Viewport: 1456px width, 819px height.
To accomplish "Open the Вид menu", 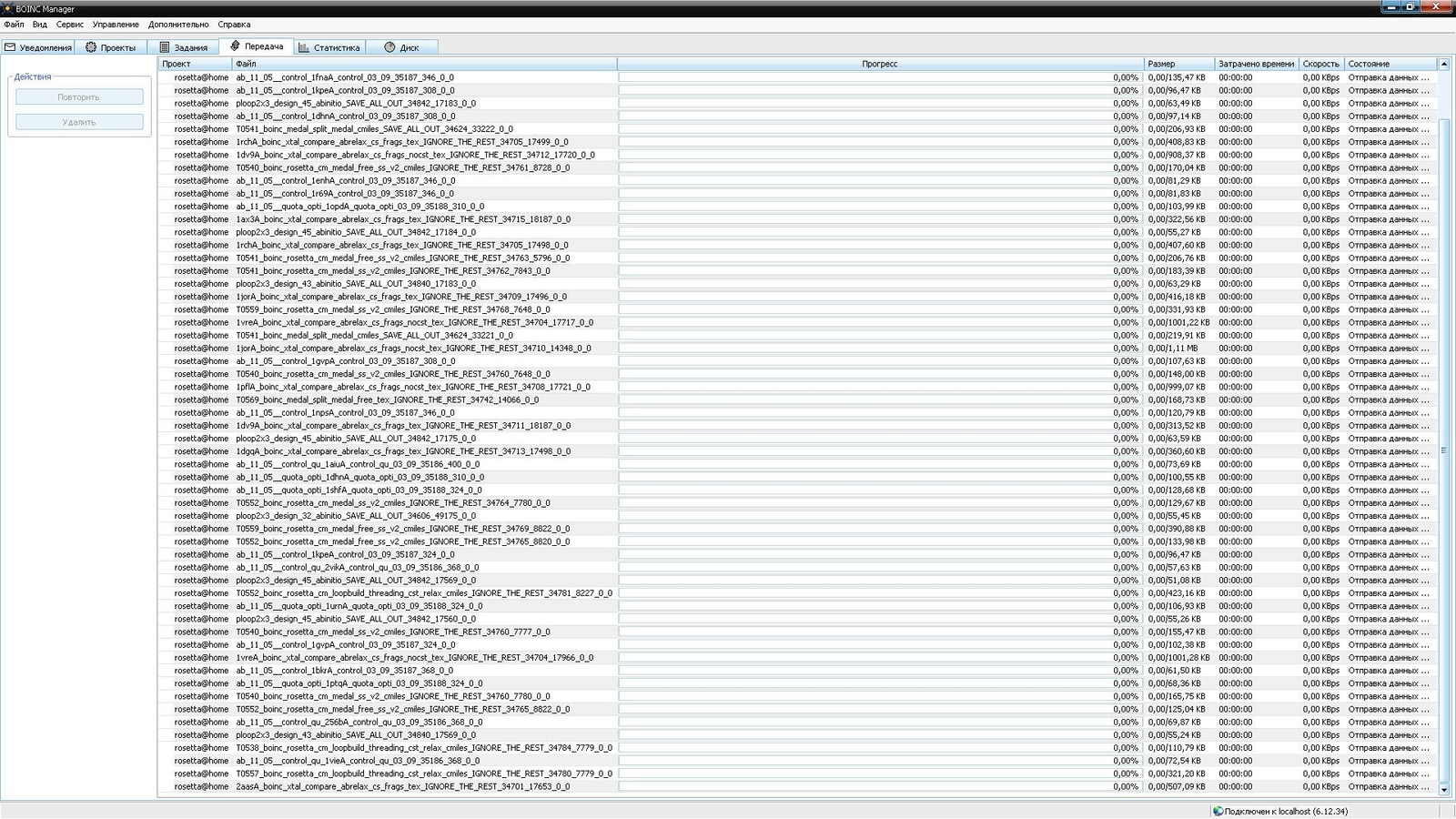I will click(x=40, y=25).
